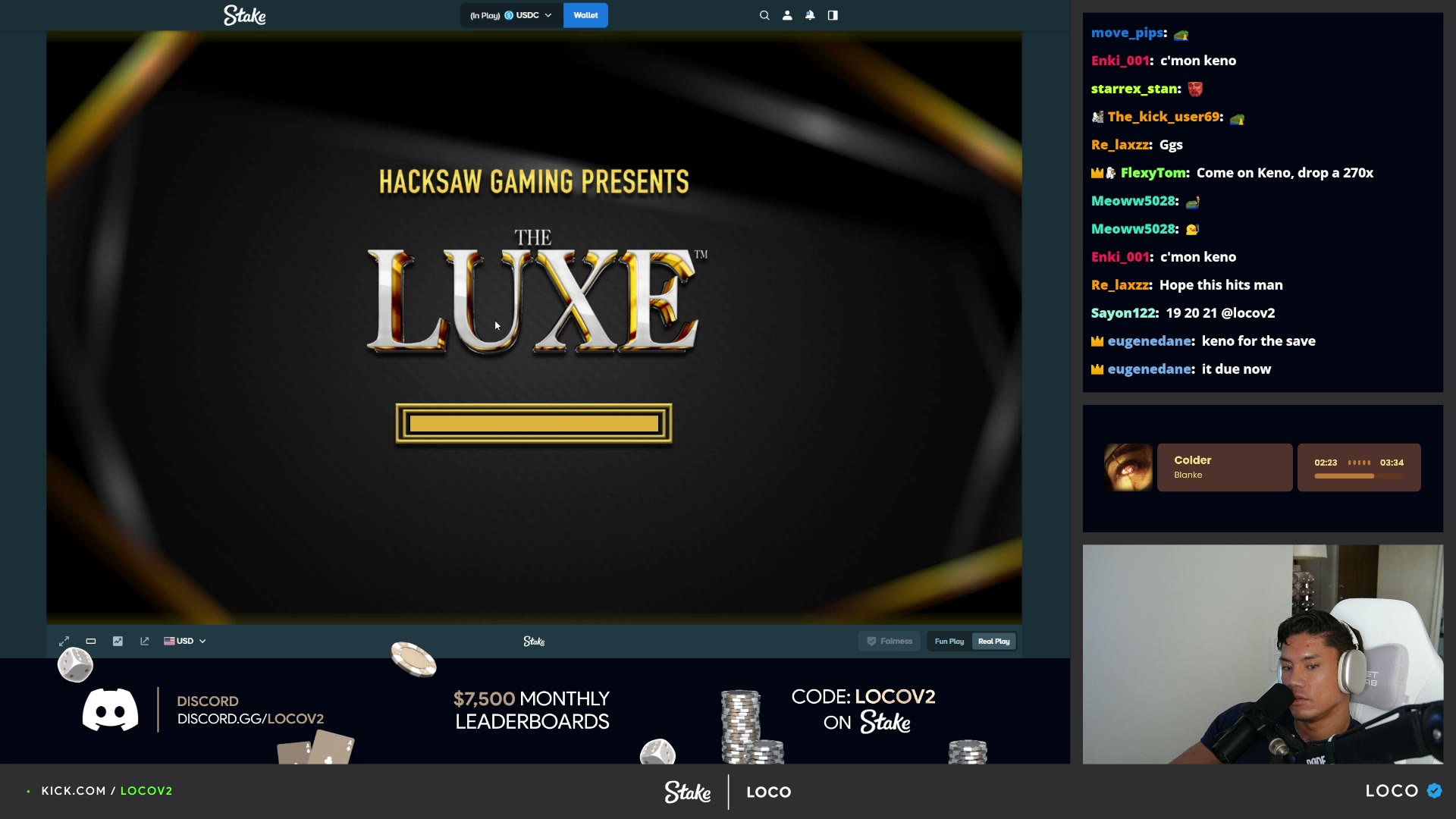Click the Stake logo in the bottom banner
This screenshot has height=819, width=1456.
pos(688,792)
